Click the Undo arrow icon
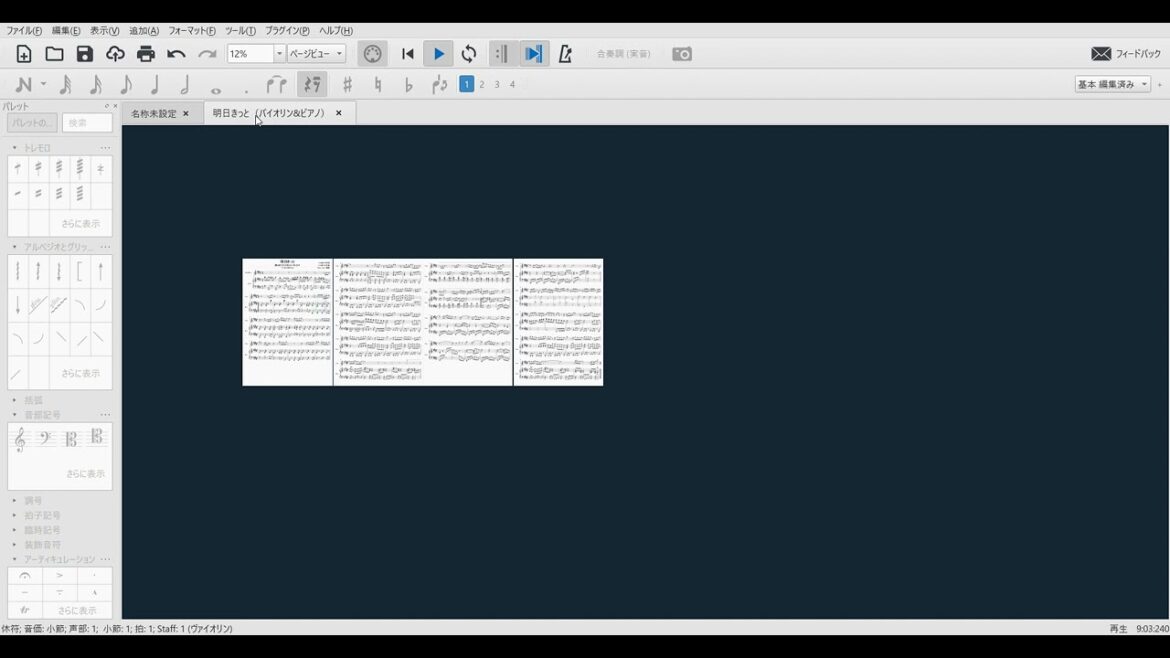The image size is (1170, 658). coord(176,54)
